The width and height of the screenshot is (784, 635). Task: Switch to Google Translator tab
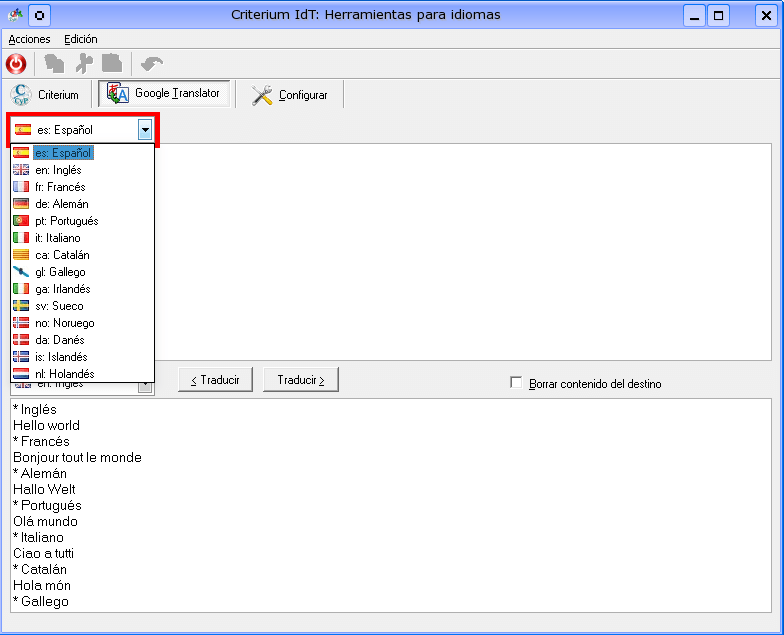click(x=164, y=94)
